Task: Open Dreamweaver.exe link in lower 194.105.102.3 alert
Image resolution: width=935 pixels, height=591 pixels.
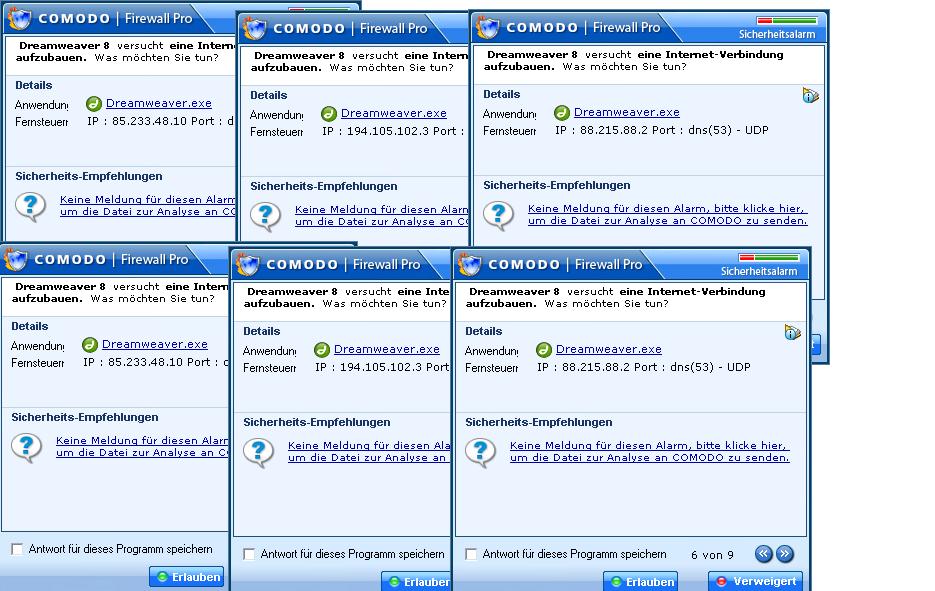Action: coord(387,349)
